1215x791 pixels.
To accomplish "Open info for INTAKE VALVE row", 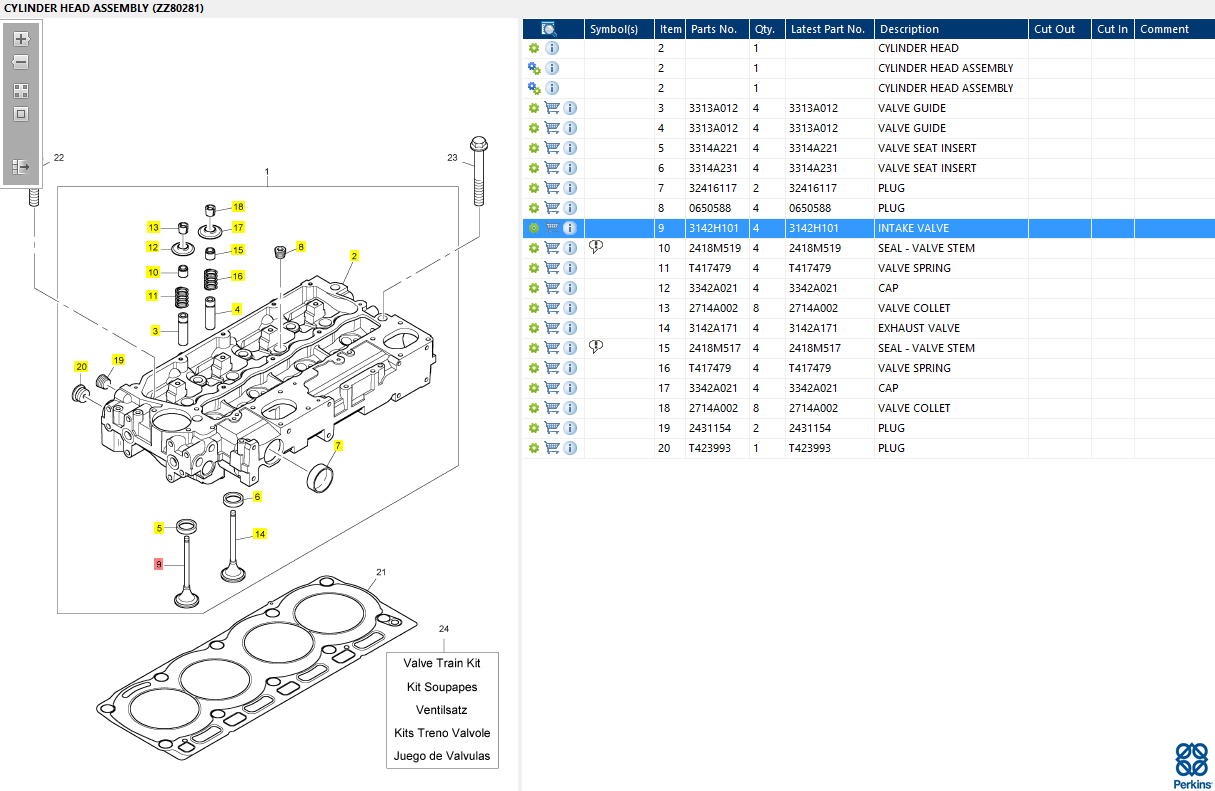I will click(570, 228).
